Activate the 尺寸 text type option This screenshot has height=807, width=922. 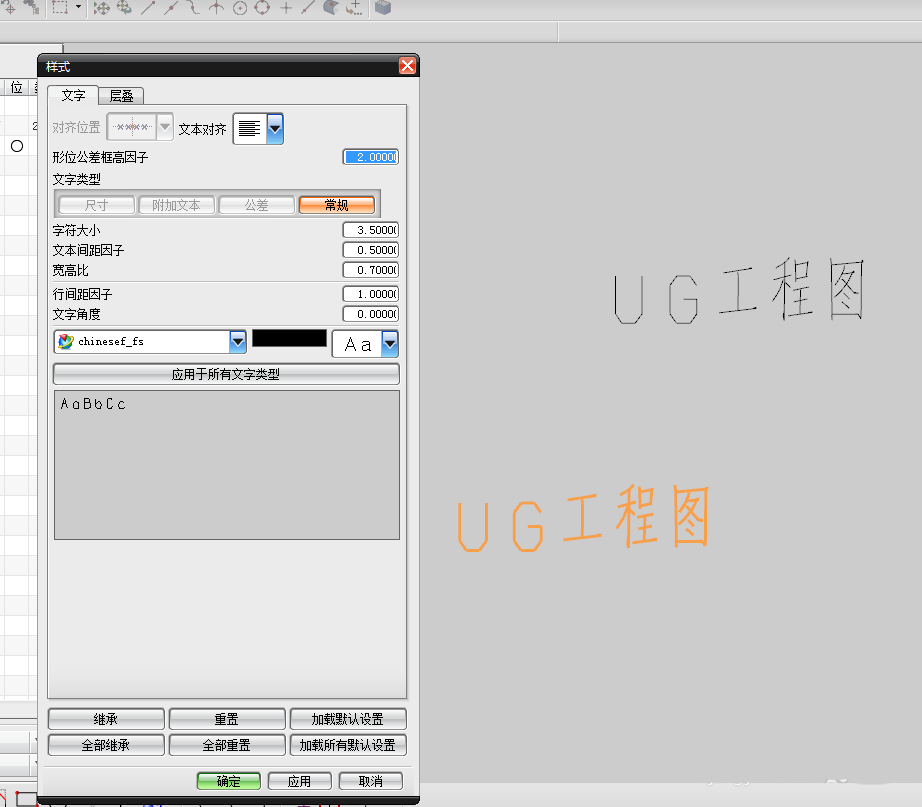(95, 205)
